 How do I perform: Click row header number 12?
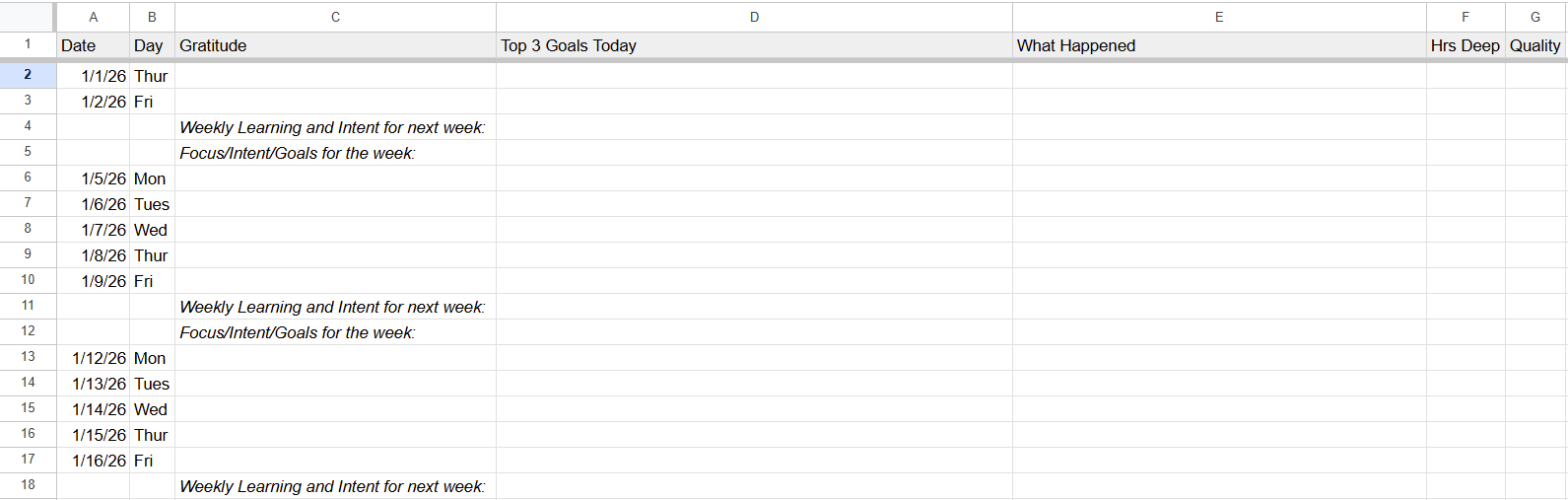pyautogui.click(x=28, y=331)
